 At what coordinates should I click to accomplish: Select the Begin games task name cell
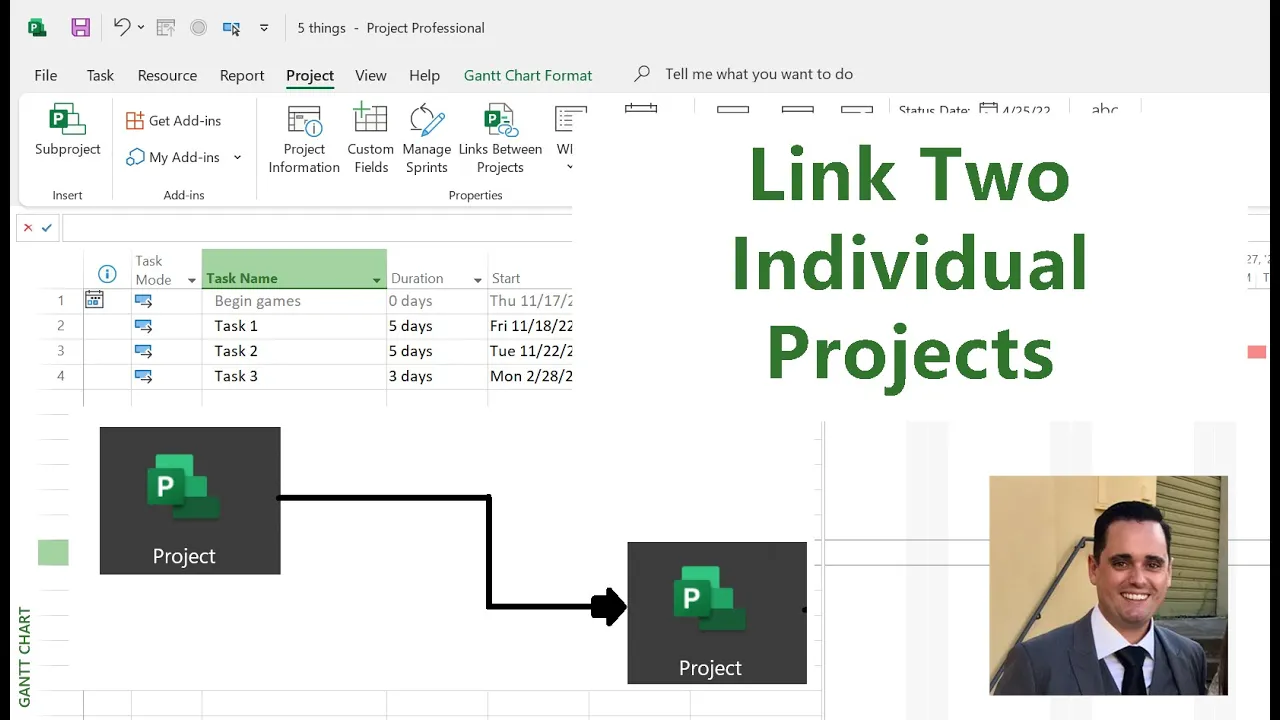(x=294, y=301)
